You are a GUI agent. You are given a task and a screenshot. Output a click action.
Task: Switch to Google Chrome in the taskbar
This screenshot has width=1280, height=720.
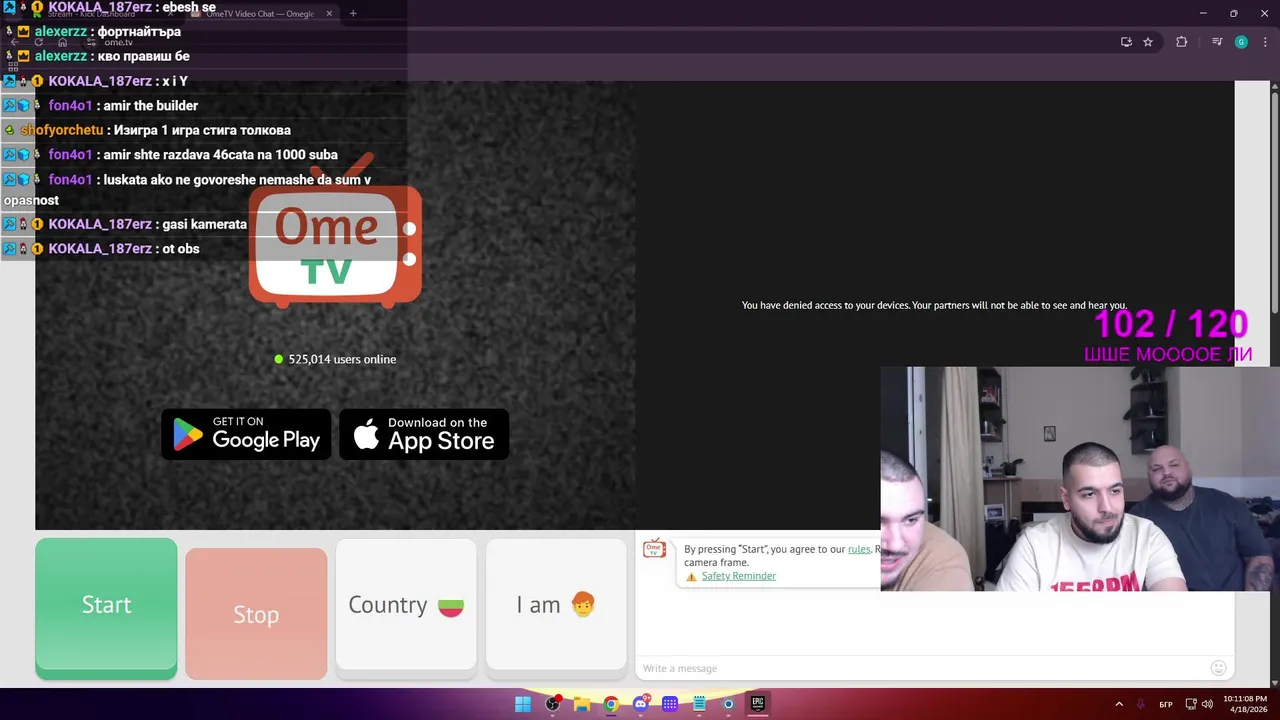(611, 704)
